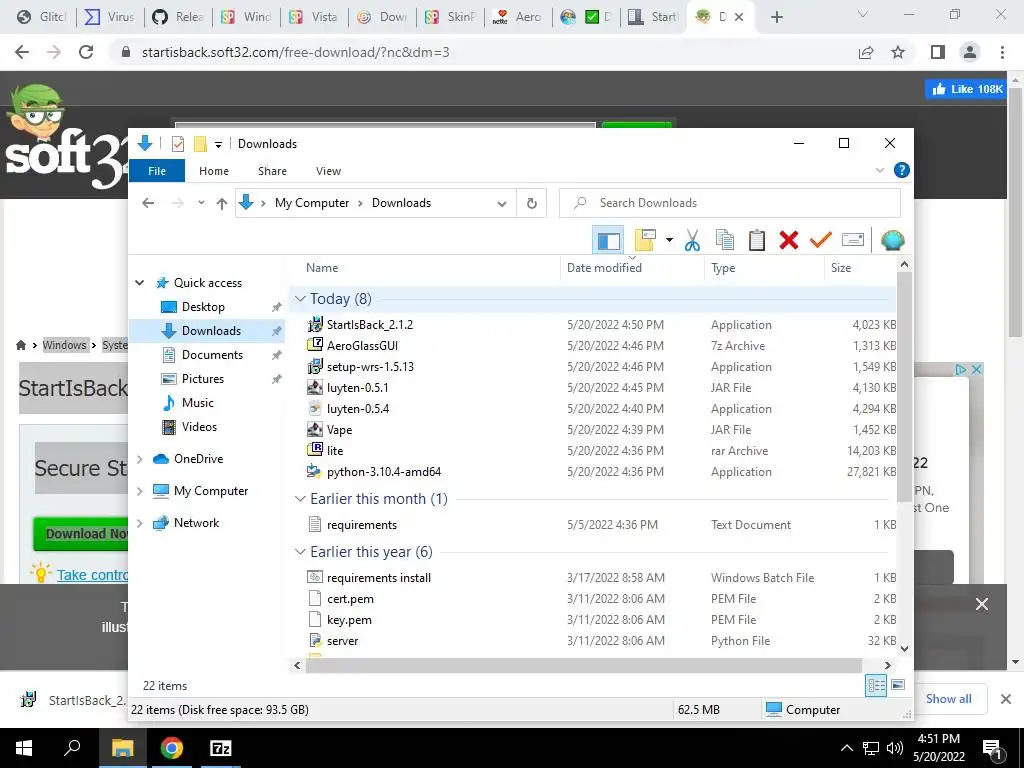
Task: Click the horizontal scrollbar of file list
Action: coord(584,665)
